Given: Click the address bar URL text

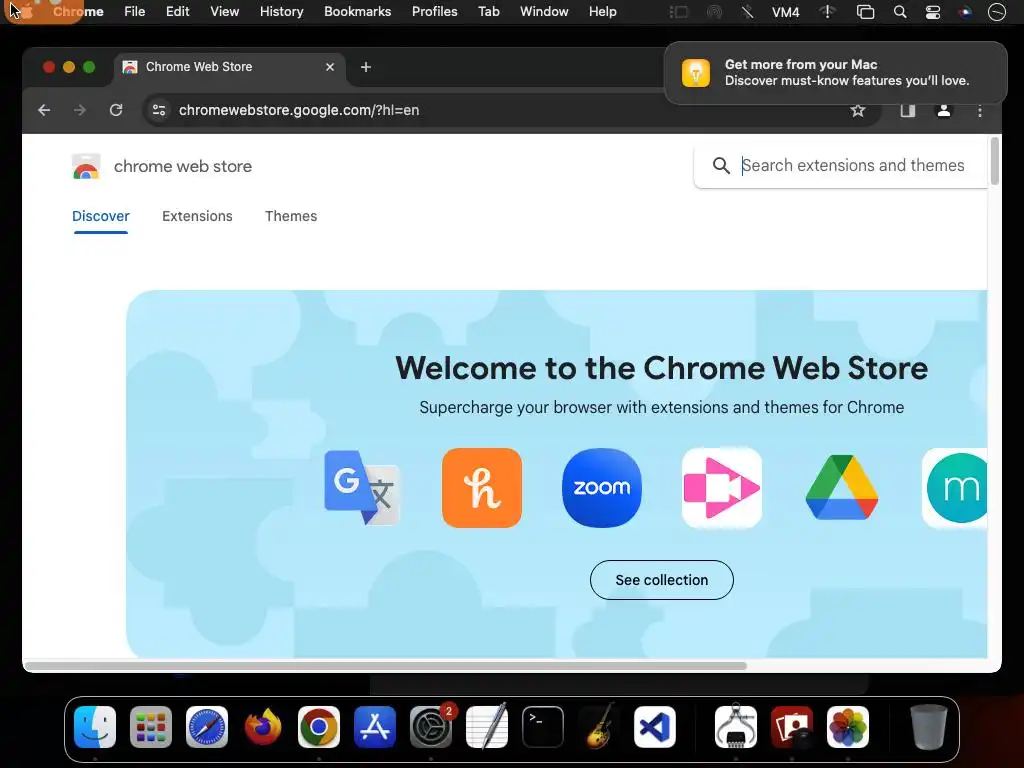Looking at the screenshot, I should pyautogui.click(x=299, y=110).
